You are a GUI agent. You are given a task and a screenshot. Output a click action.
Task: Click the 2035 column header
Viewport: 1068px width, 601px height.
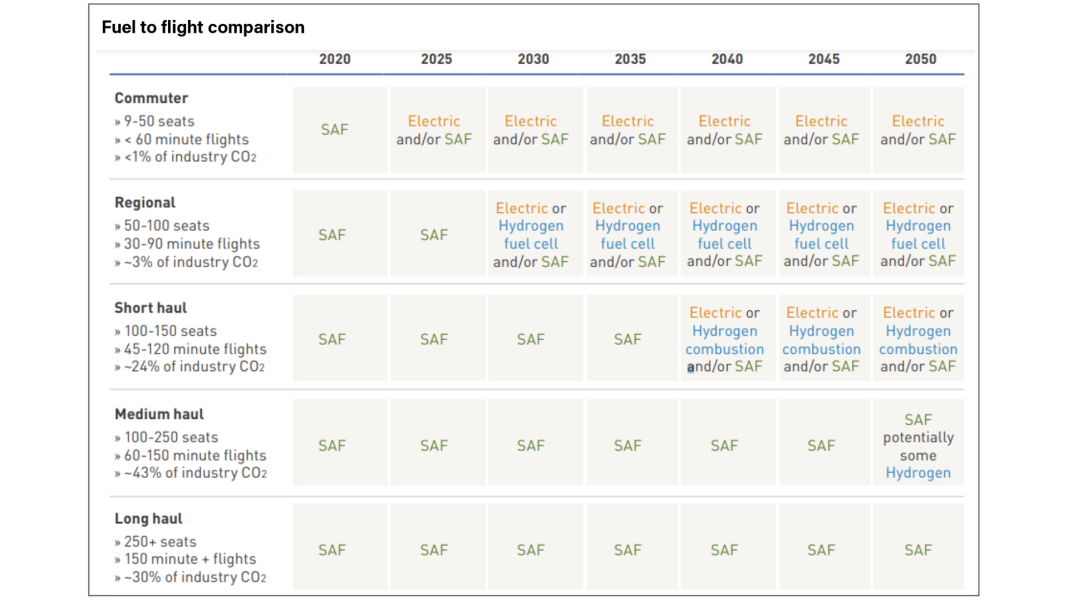tap(630, 59)
